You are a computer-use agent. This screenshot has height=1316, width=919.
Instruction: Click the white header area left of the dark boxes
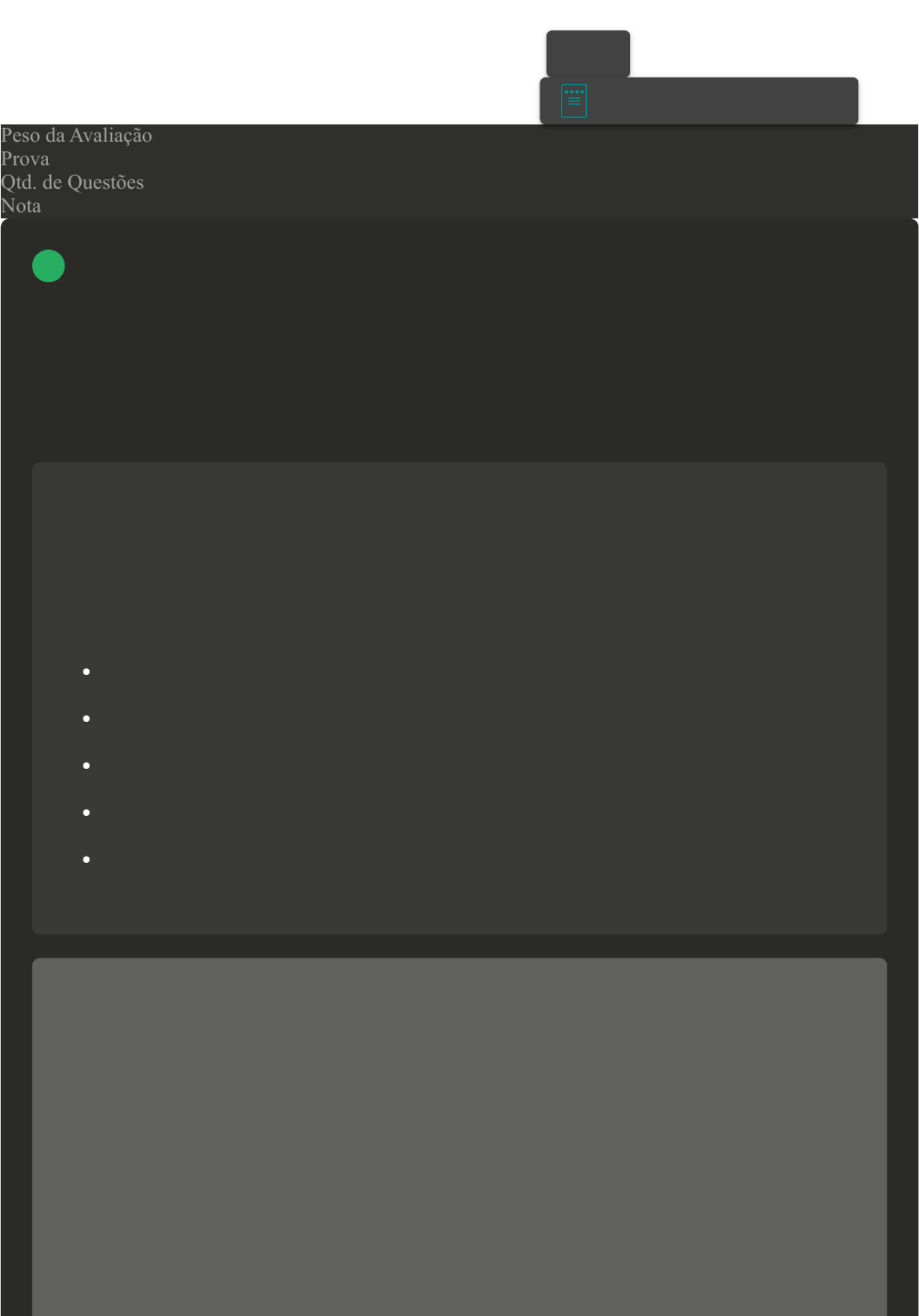(x=270, y=61)
